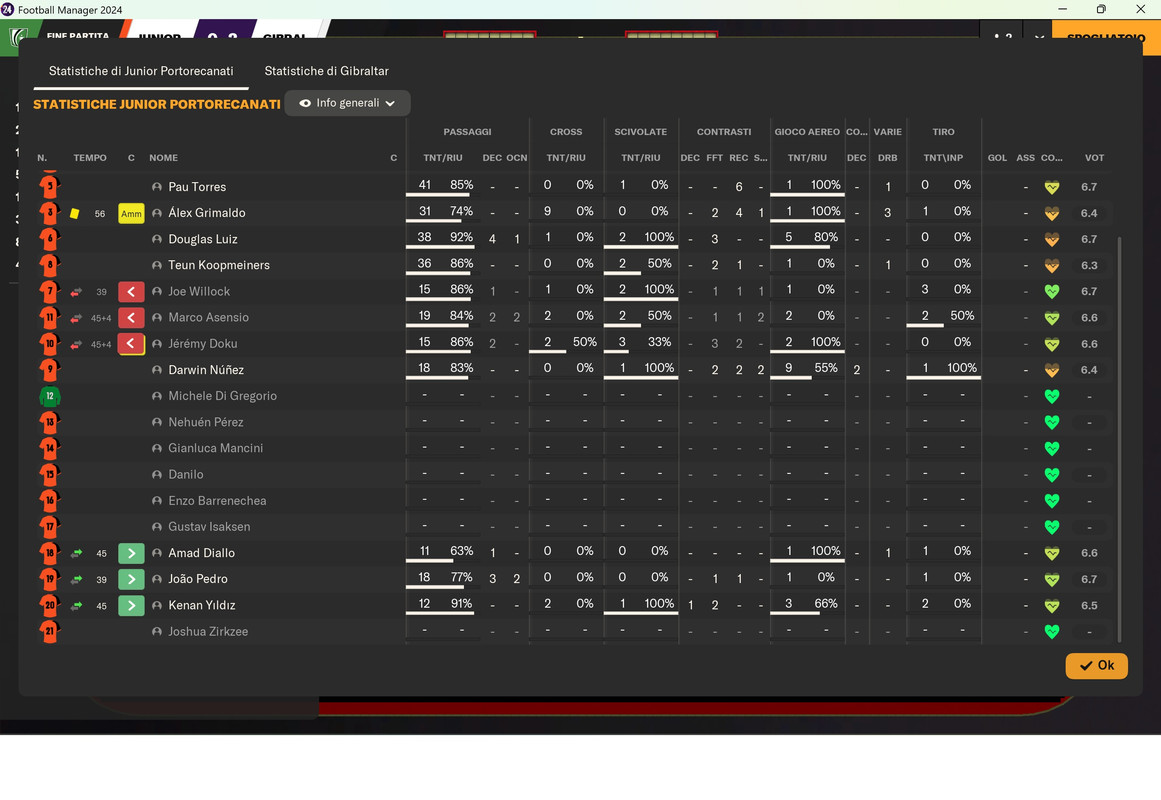Open Enzo Barrenechea player link
The height and width of the screenshot is (800, 1161).
(217, 501)
